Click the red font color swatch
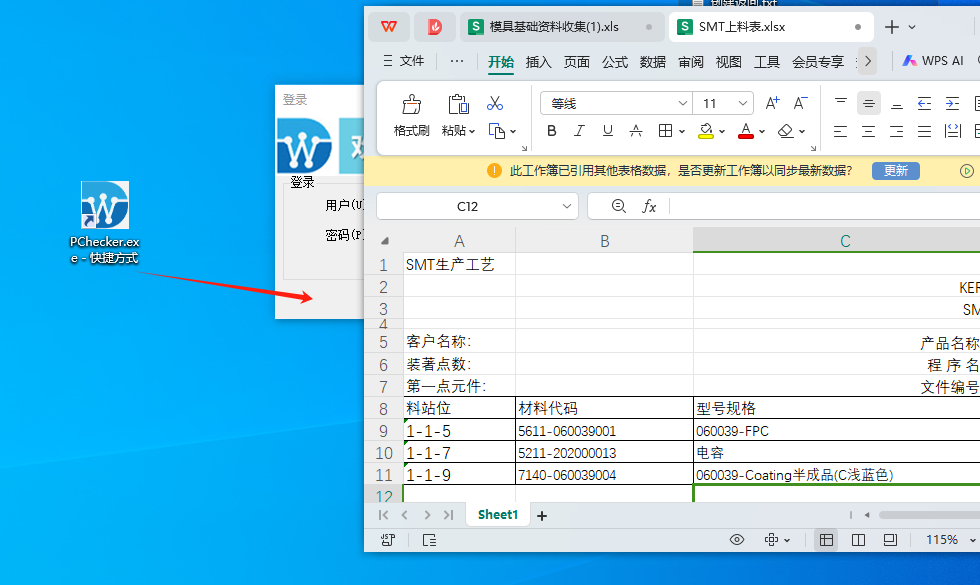The width and height of the screenshot is (980, 585). tap(745, 131)
